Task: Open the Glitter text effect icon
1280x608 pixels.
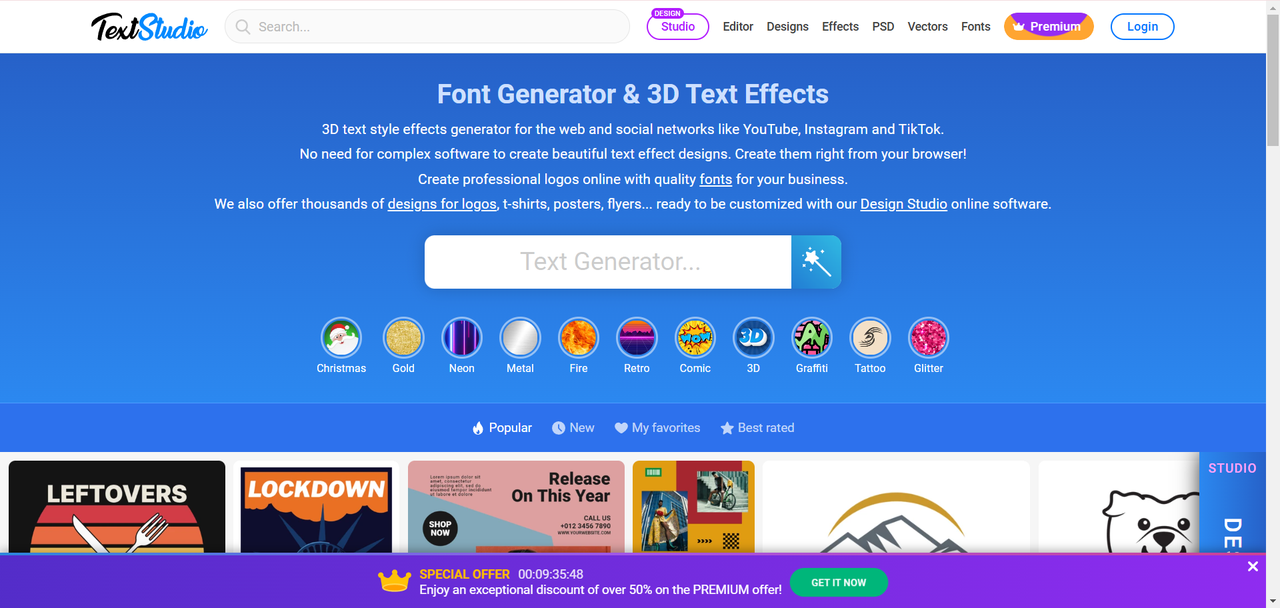Action: (928, 339)
